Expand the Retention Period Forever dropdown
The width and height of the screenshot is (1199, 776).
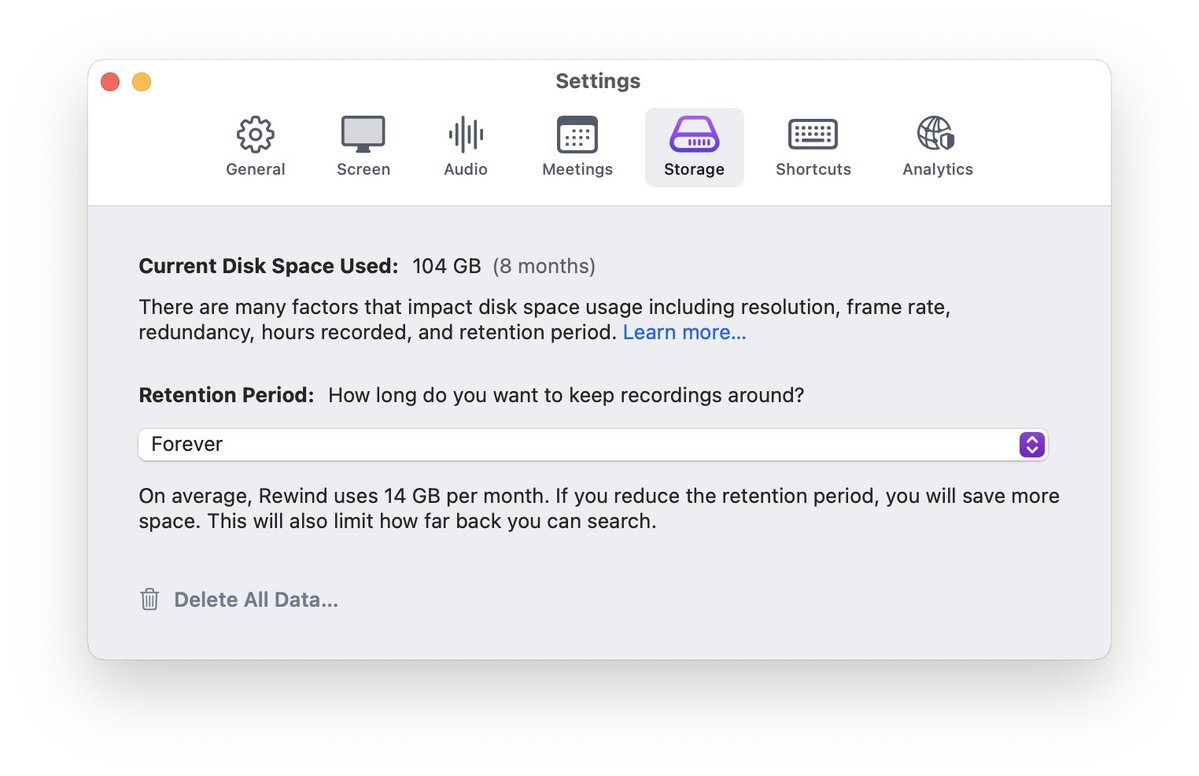[x=580, y=444]
